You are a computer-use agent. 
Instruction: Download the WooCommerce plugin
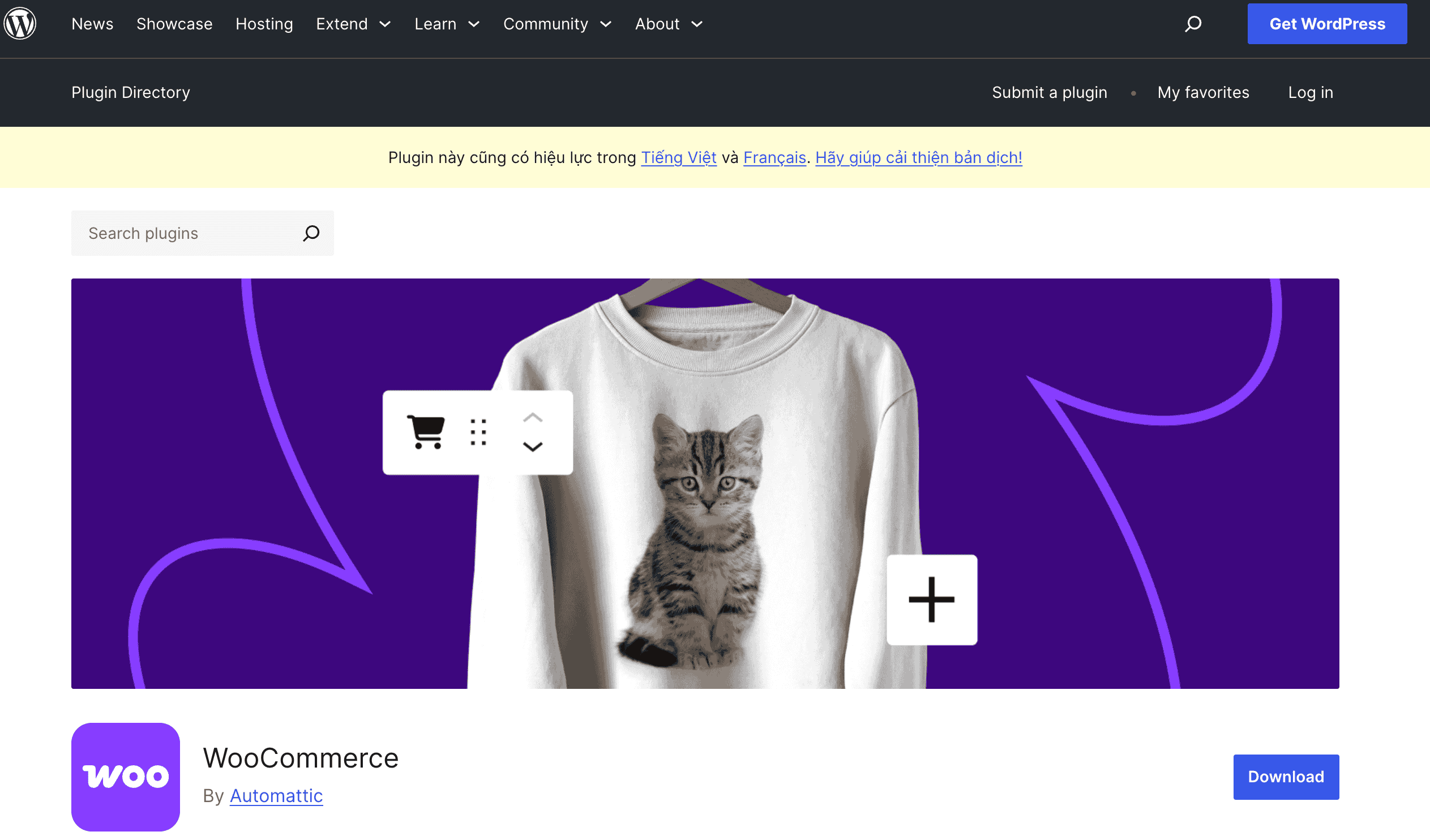pos(1285,777)
